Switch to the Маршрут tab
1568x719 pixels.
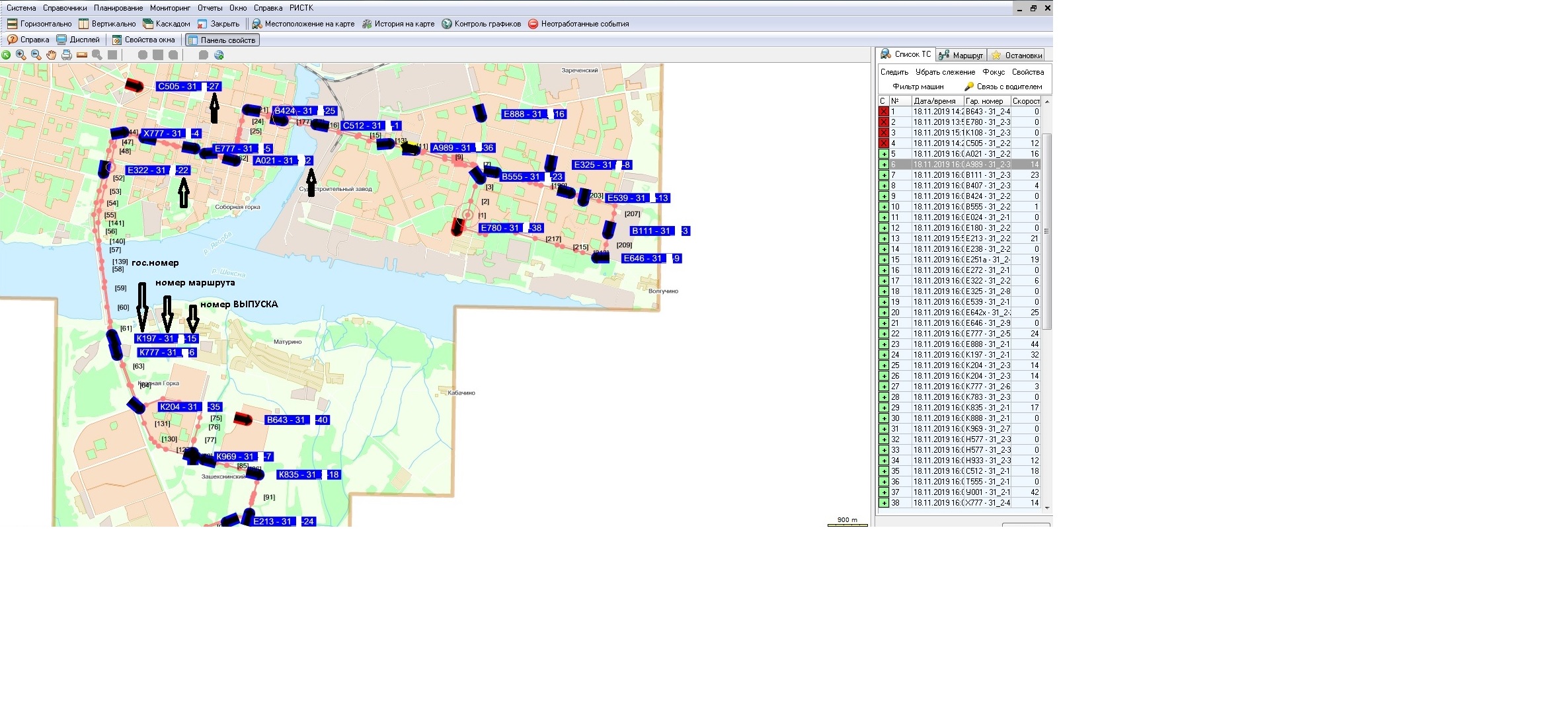[962, 56]
